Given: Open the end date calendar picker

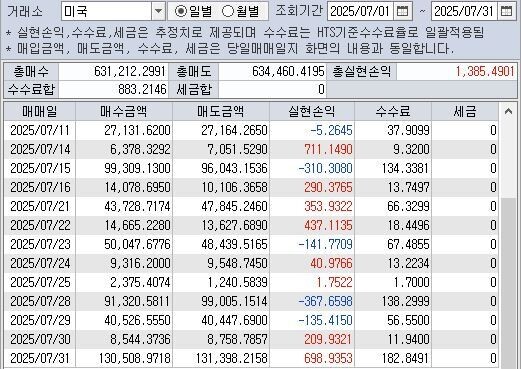Looking at the screenshot, I should (x=506, y=12).
